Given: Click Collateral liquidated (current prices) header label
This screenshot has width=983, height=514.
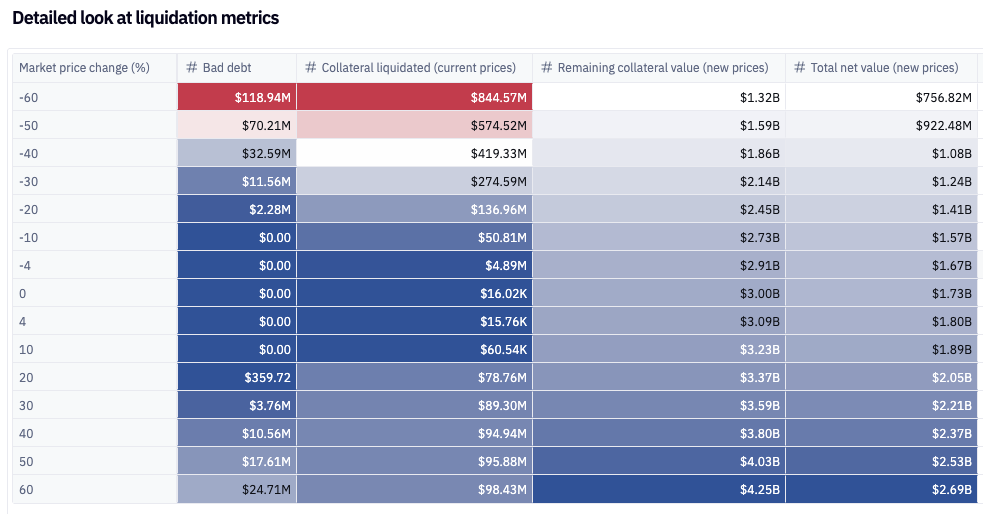Looking at the screenshot, I should tap(418, 67).
